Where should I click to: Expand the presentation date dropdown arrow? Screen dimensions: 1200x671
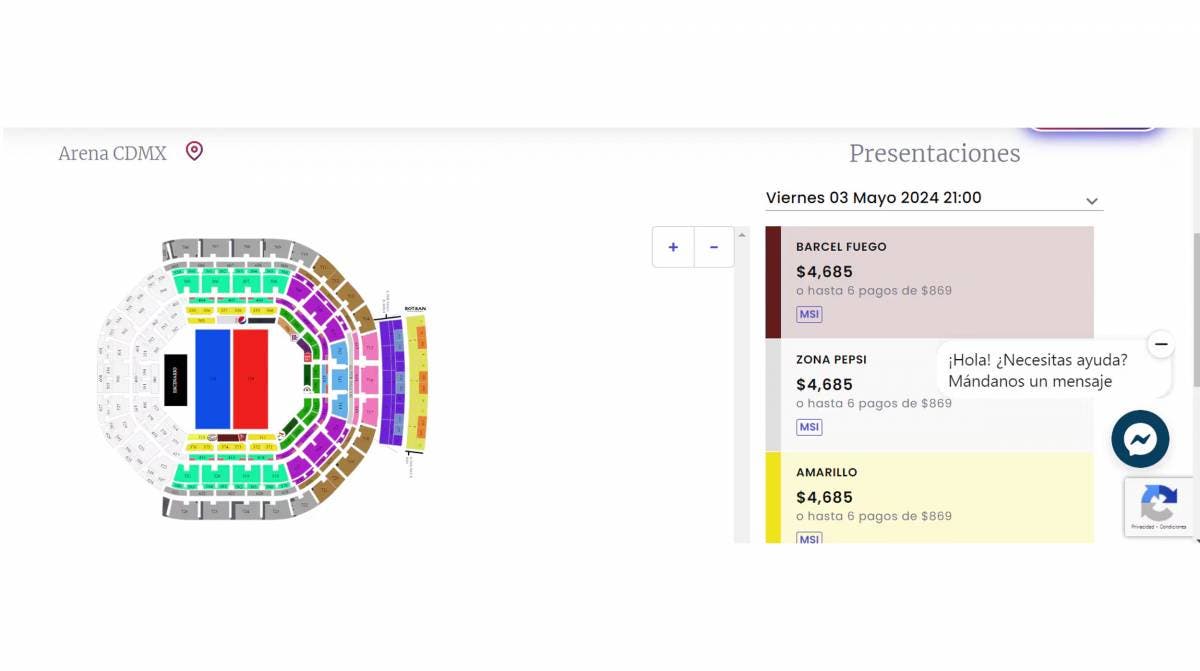pos(1092,201)
